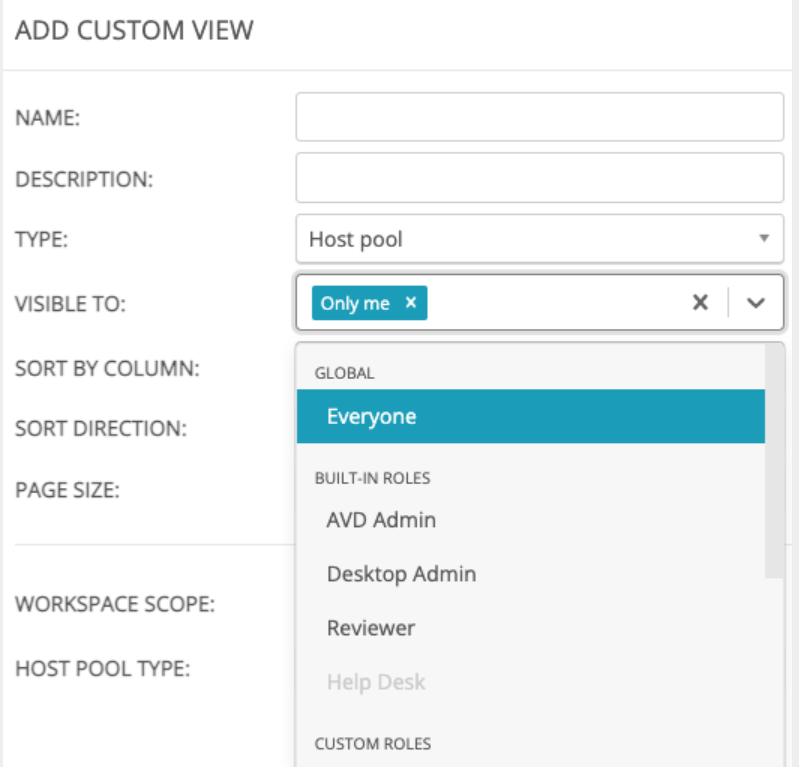Click the Visible To field label
The image size is (799, 767).
[x=70, y=304]
